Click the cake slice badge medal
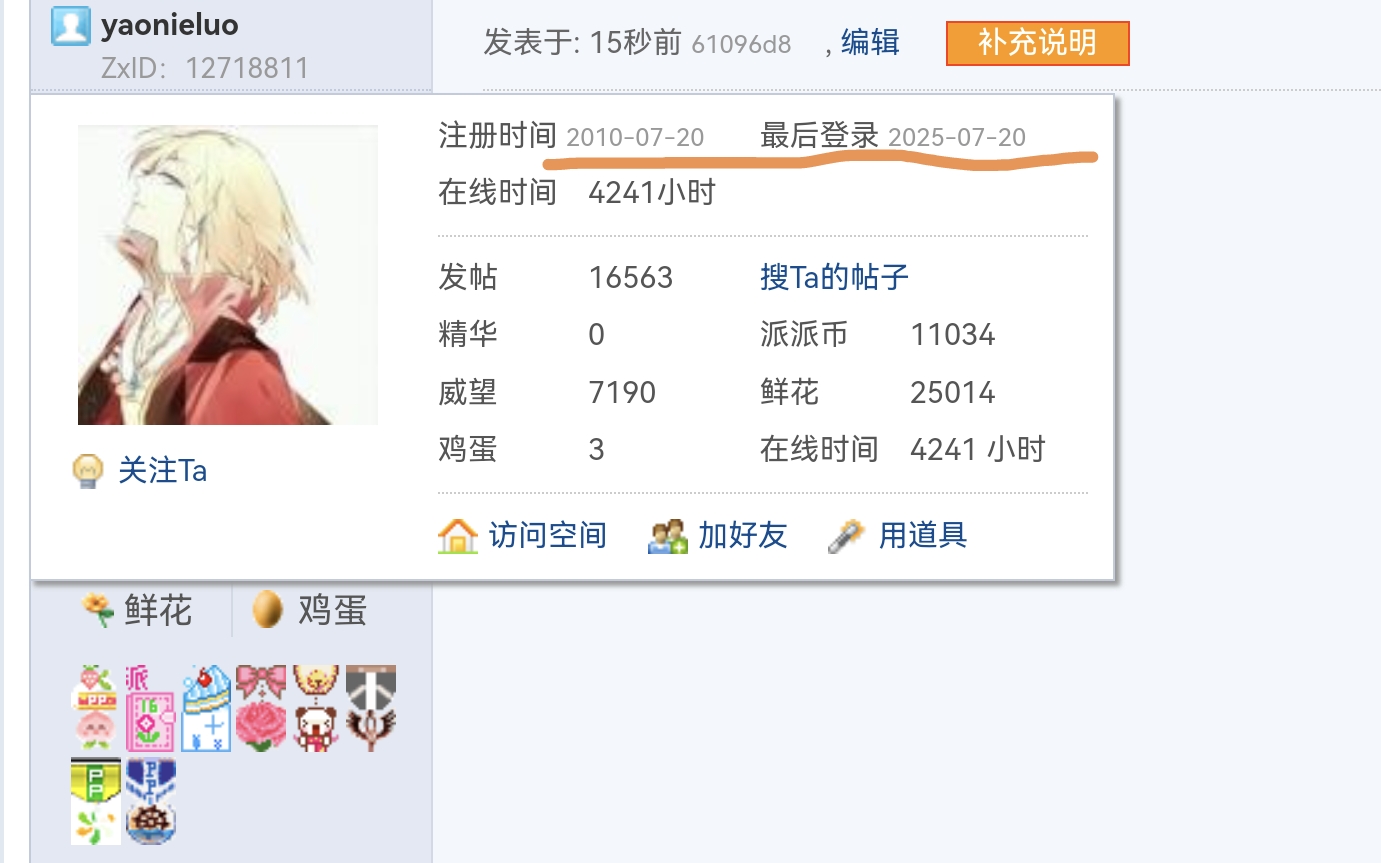 (x=207, y=709)
